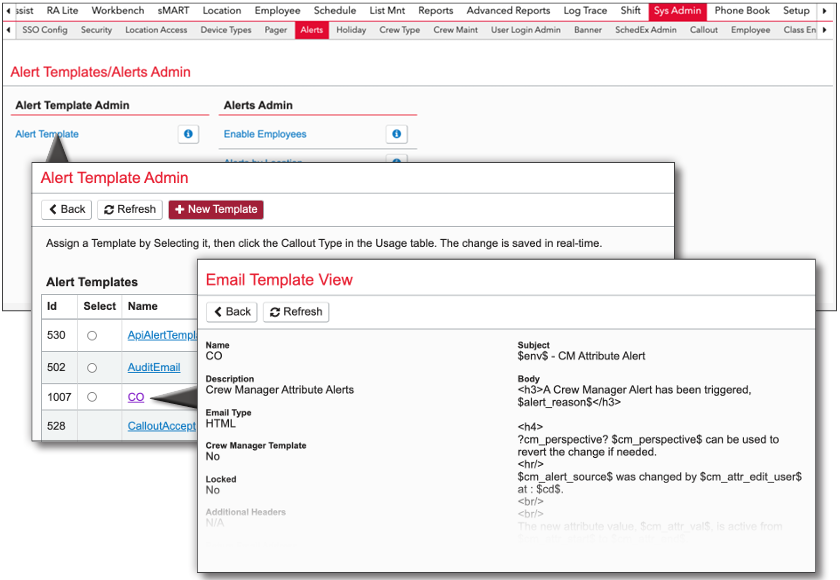Switch to Advanced Reports tab
Viewport: 840px width, 580px height.
[508, 11]
